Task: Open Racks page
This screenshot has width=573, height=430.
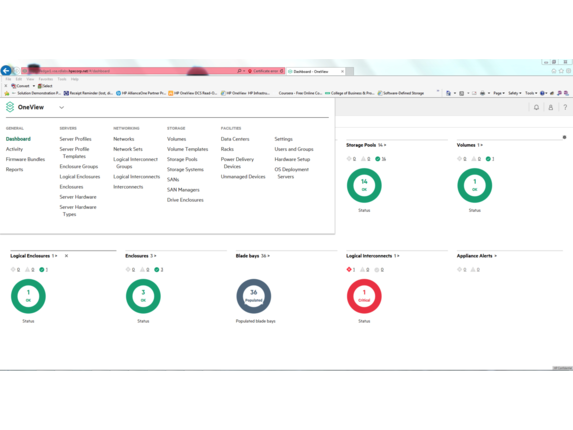Action: click(227, 149)
